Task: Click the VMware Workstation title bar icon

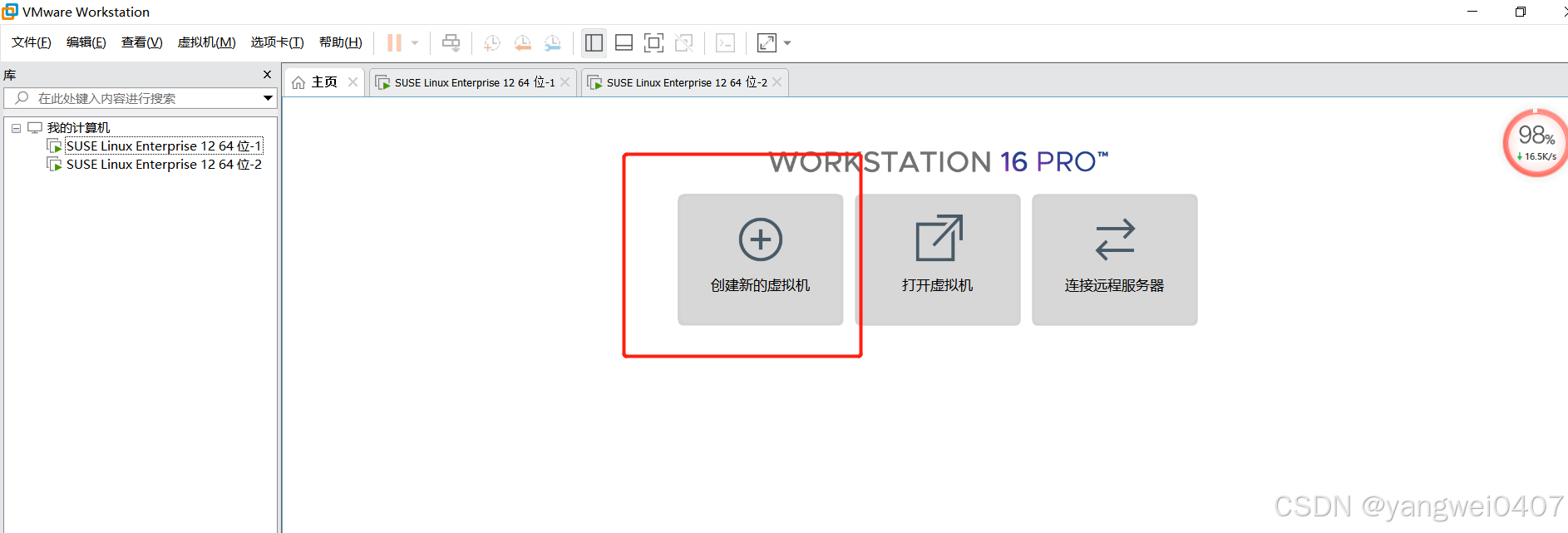Action: [x=10, y=12]
